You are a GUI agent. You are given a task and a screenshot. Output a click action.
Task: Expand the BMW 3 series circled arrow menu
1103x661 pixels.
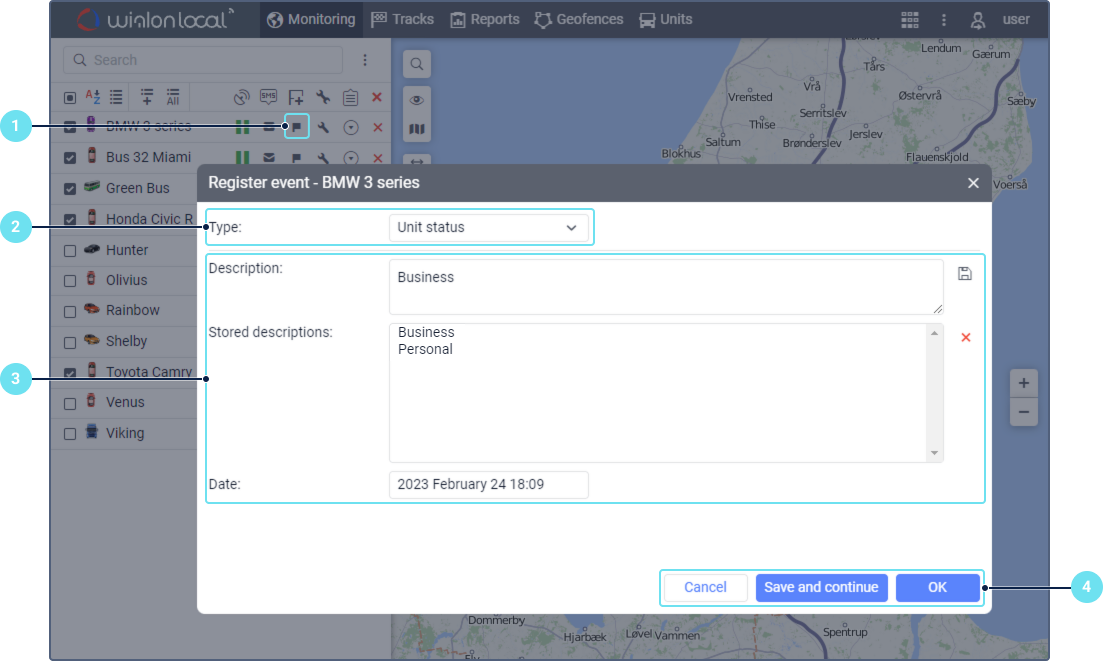351,127
